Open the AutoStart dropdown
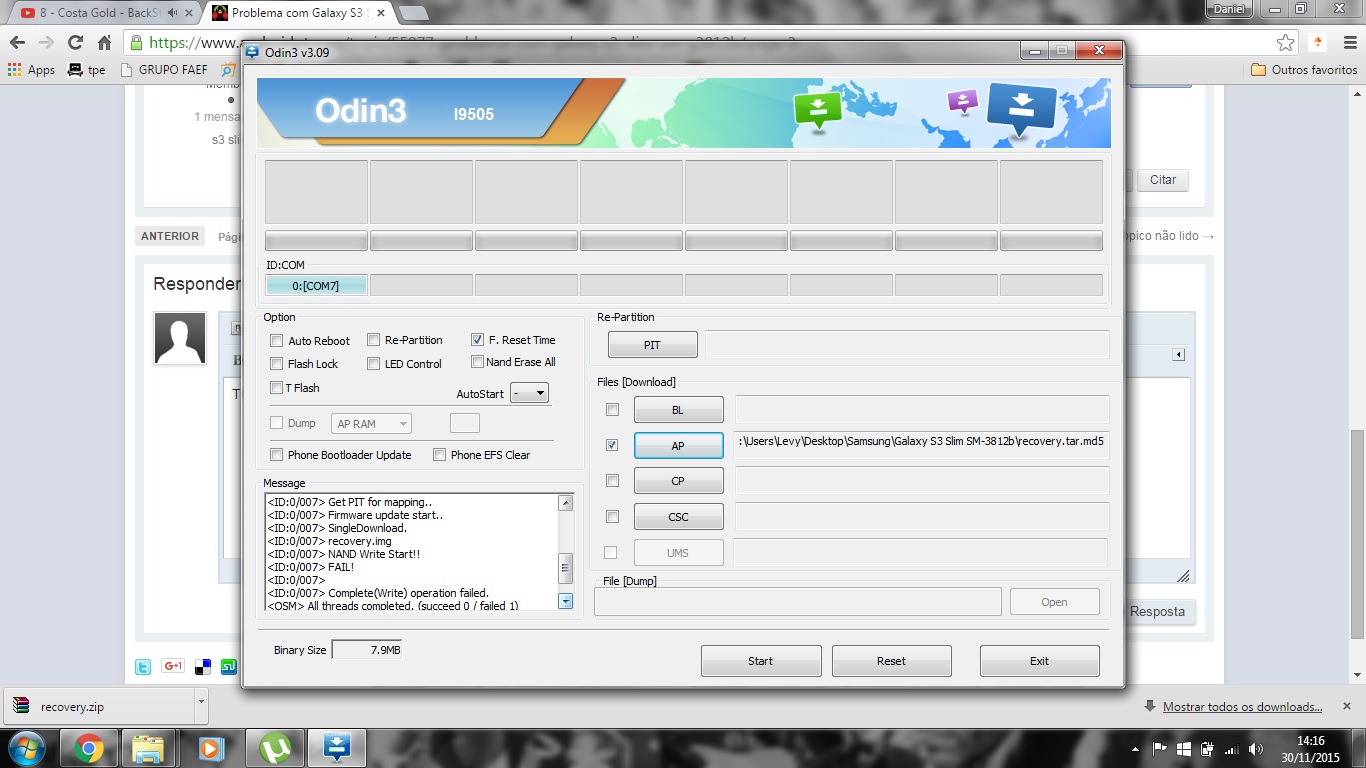Viewport: 1366px width, 768px height. [529, 393]
